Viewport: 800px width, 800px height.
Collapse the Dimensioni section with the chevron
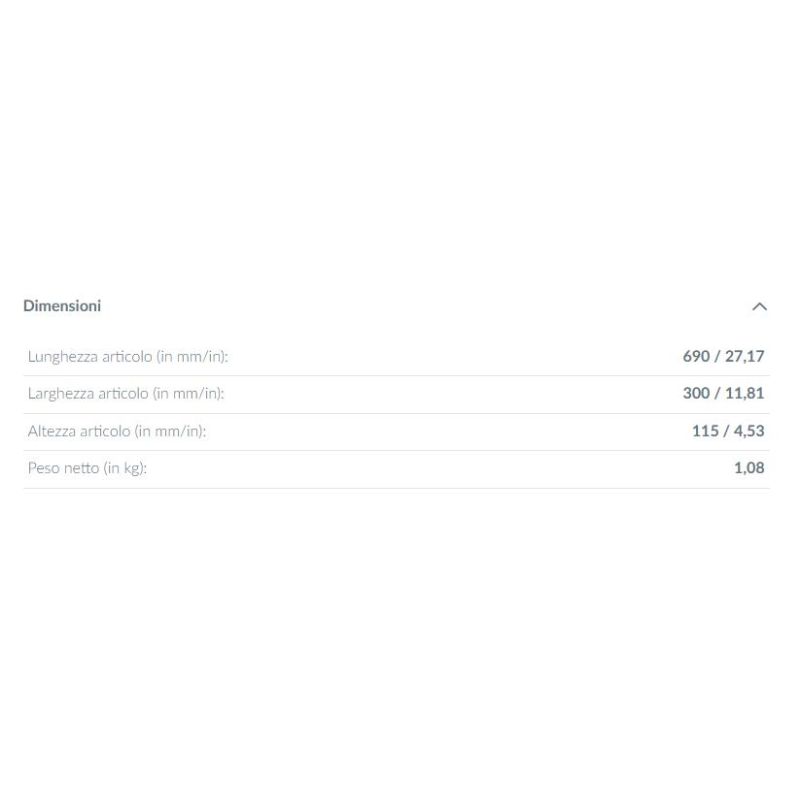(759, 306)
